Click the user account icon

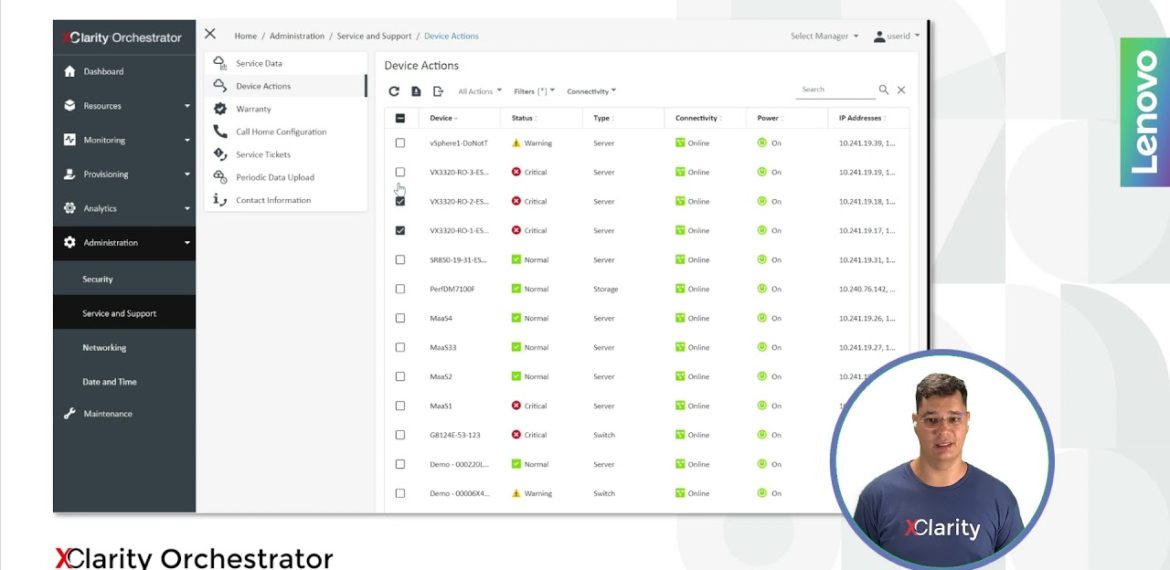coord(879,36)
